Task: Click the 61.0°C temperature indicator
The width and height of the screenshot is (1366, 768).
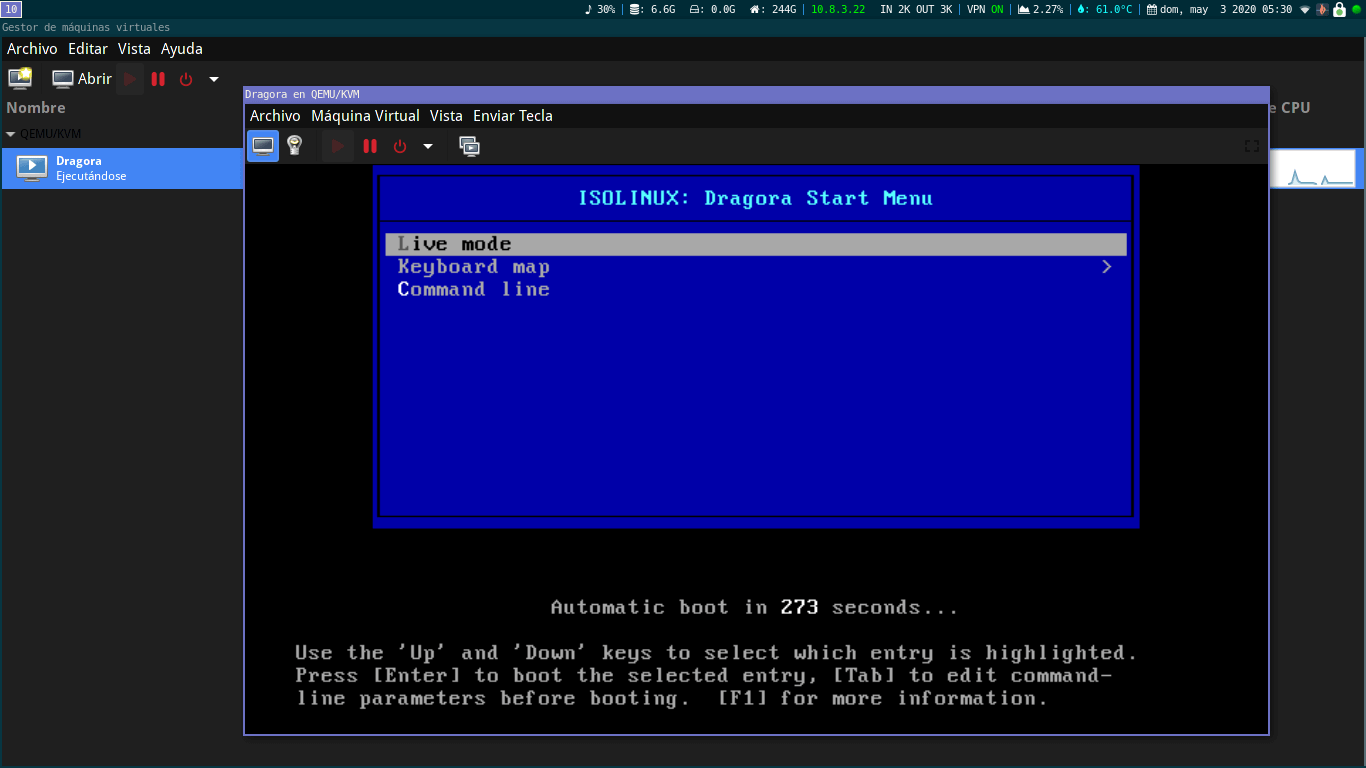Action: 1105,9
